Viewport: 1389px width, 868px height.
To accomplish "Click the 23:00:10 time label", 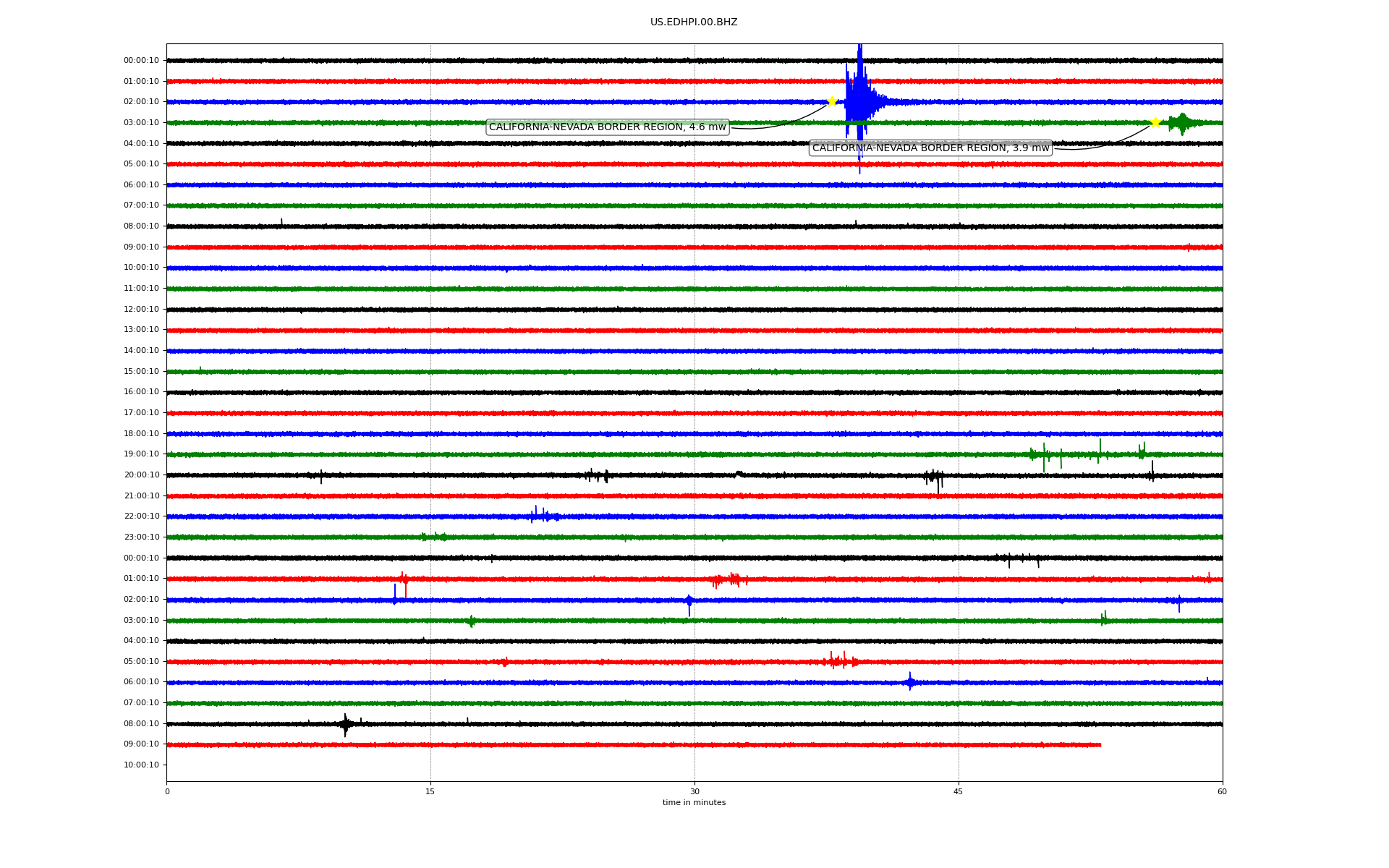I will coord(141,537).
